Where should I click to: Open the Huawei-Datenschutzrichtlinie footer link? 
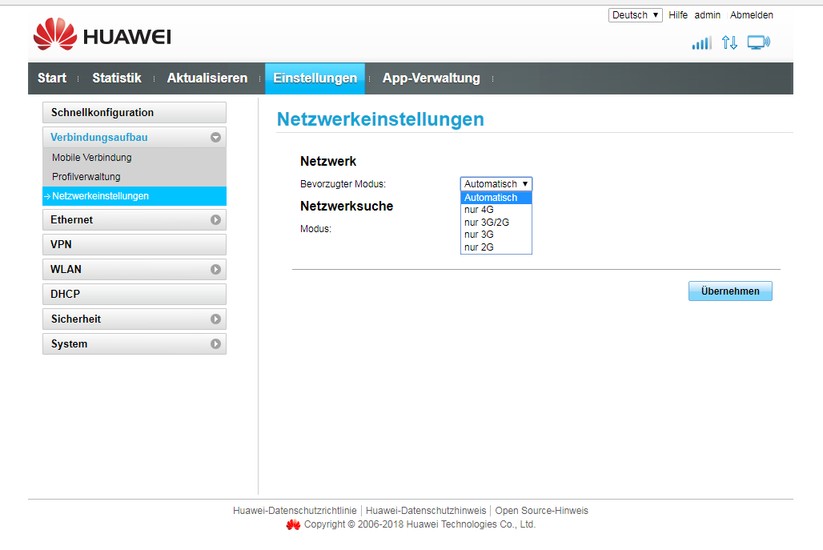[x=295, y=510]
